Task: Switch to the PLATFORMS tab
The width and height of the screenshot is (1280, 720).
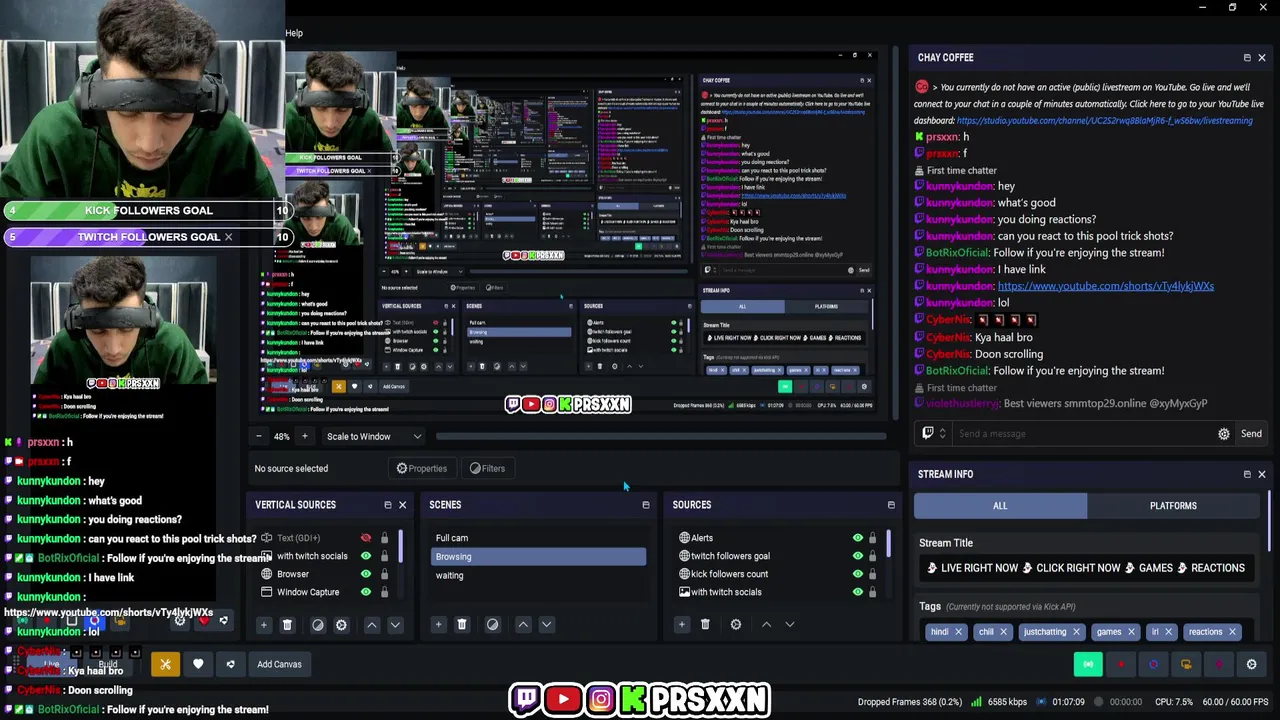Action: click(1173, 506)
